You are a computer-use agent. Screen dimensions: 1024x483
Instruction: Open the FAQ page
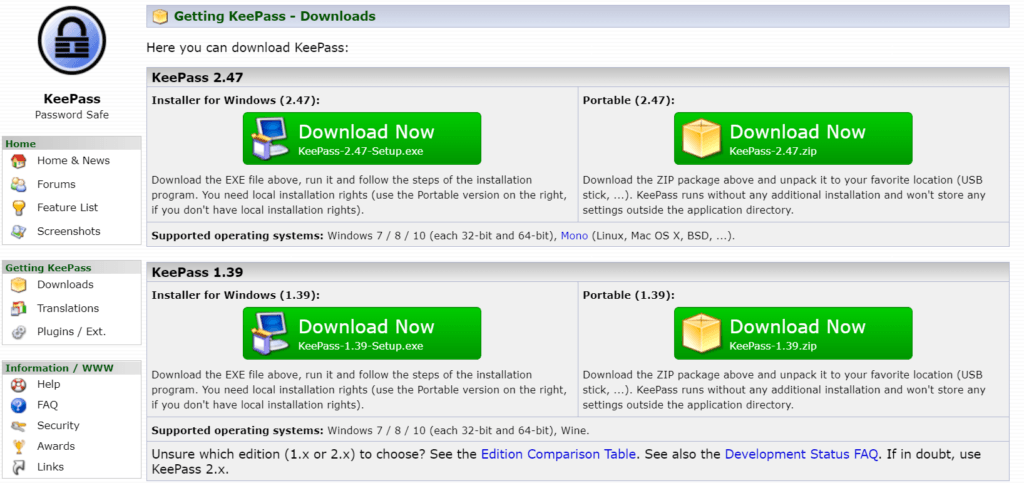coord(47,405)
